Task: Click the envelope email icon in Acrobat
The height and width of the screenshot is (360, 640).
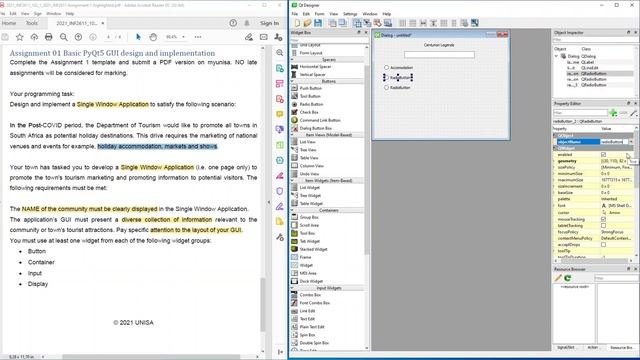Action: pos(264,37)
